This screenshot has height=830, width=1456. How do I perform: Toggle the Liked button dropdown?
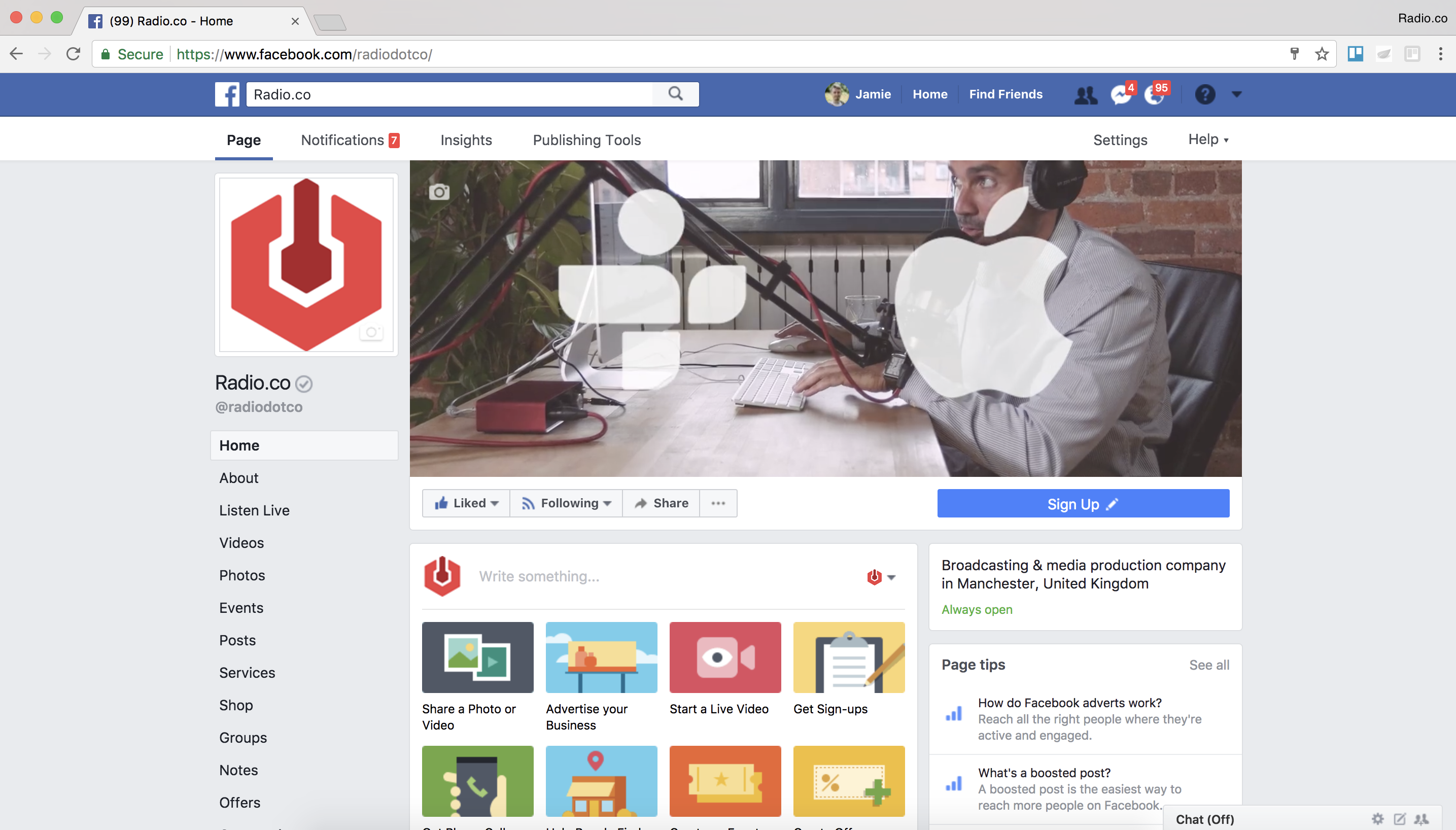(x=493, y=503)
